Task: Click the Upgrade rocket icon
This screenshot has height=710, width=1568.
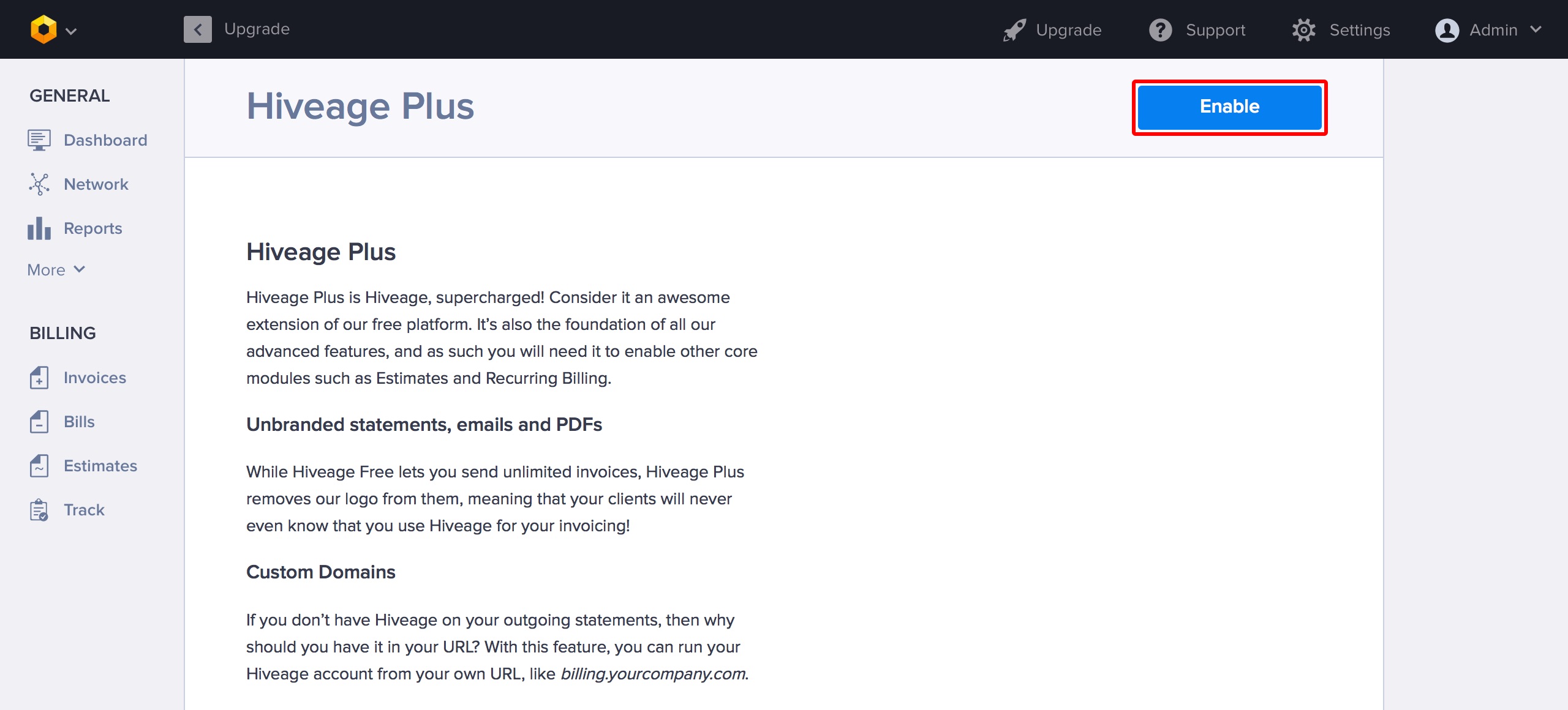Action: 1014,30
